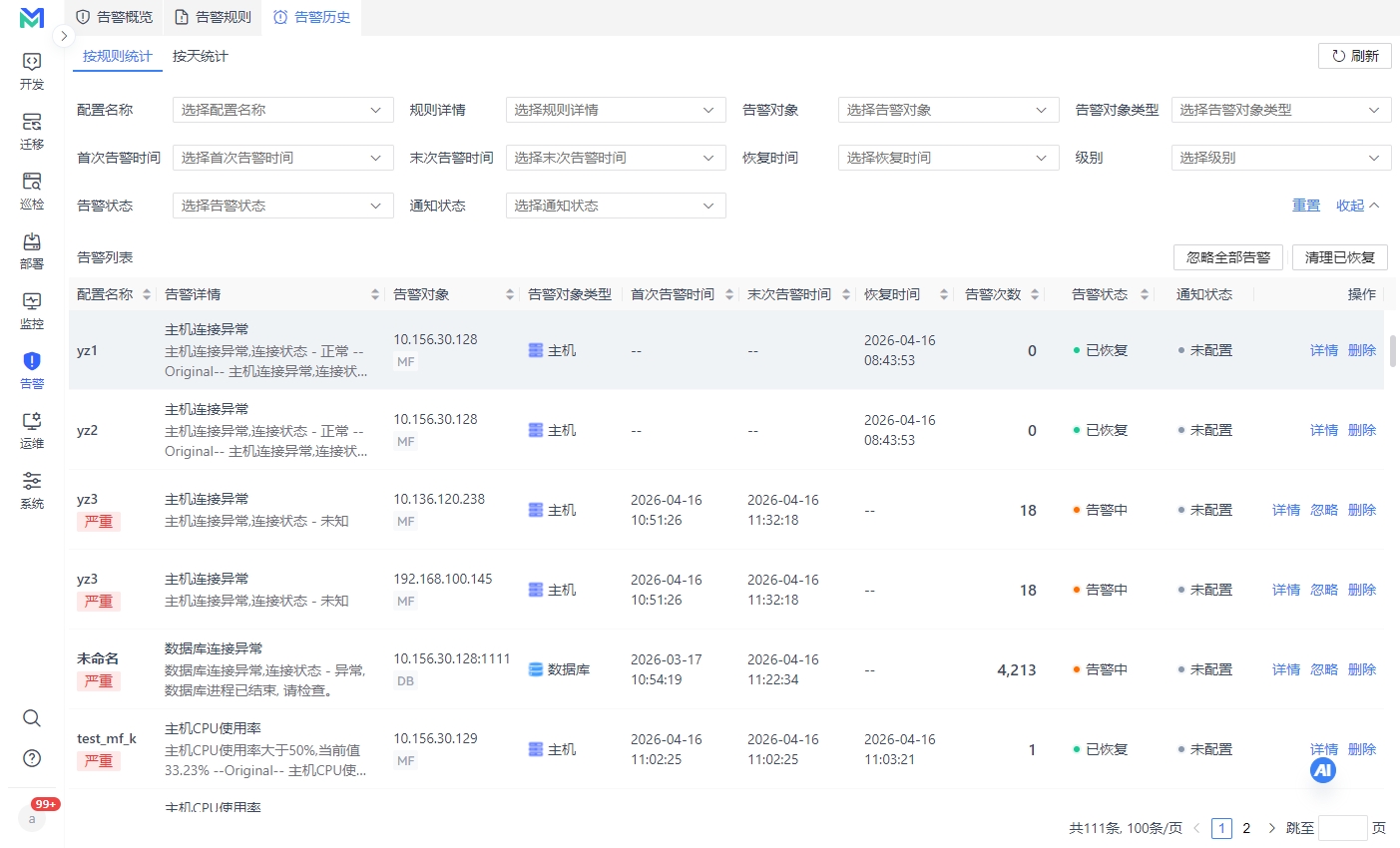Click the 10.156.30.129 alarm object text
This screenshot has width=1400, height=848.
435,738
